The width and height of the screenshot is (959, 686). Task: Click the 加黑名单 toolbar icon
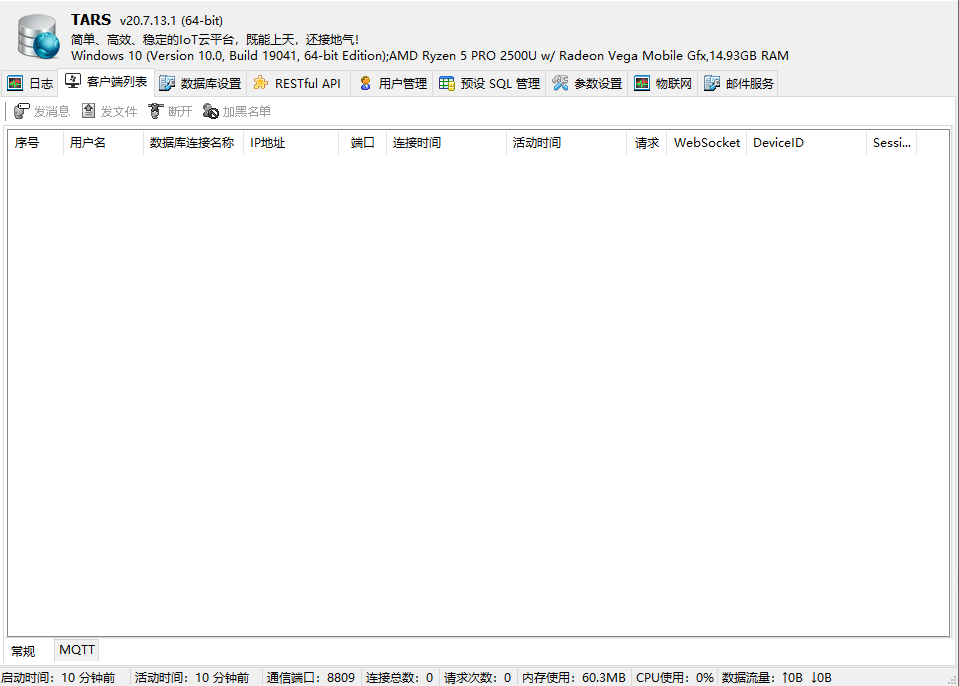click(x=210, y=111)
